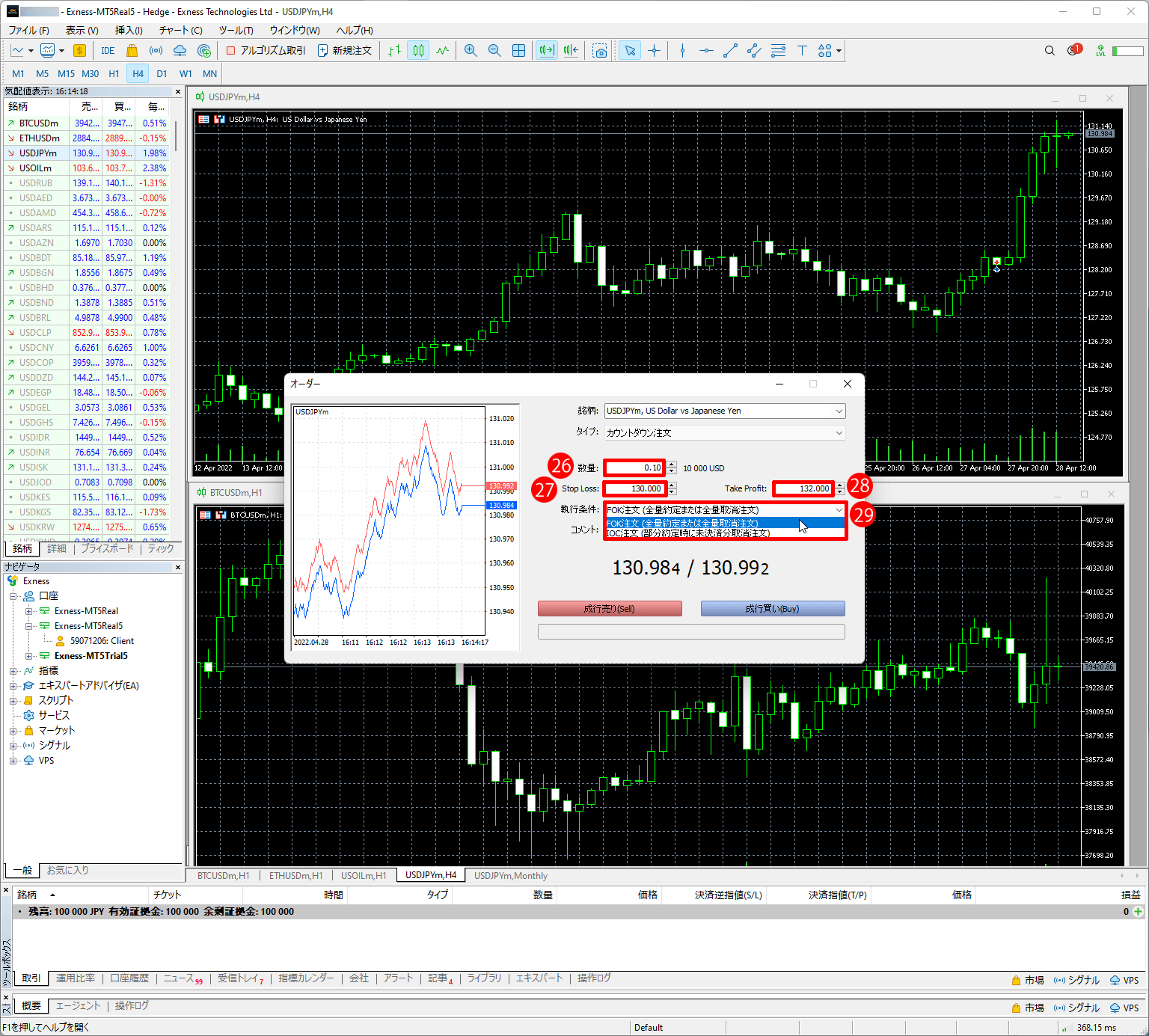Viewport: 1149px width, 1036px height.
Task: Select IOC注文 option in execution list
Action: pos(688,533)
